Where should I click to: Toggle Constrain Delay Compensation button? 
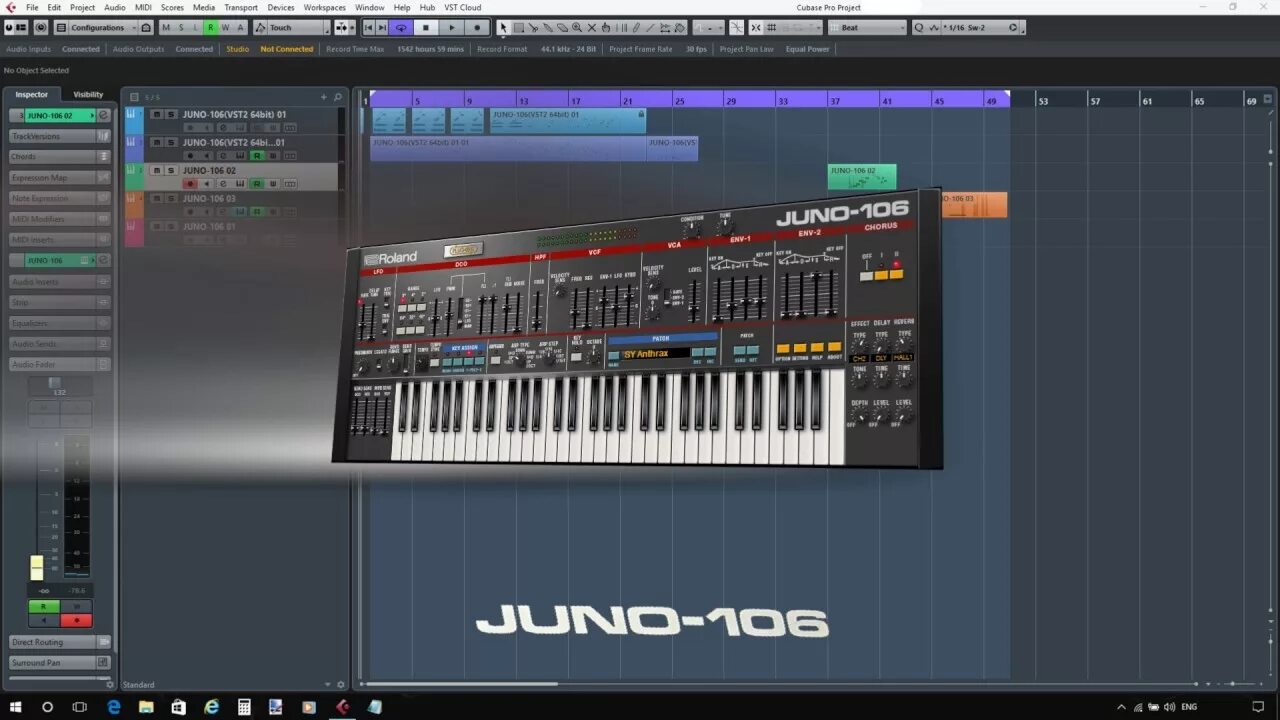coord(40,27)
